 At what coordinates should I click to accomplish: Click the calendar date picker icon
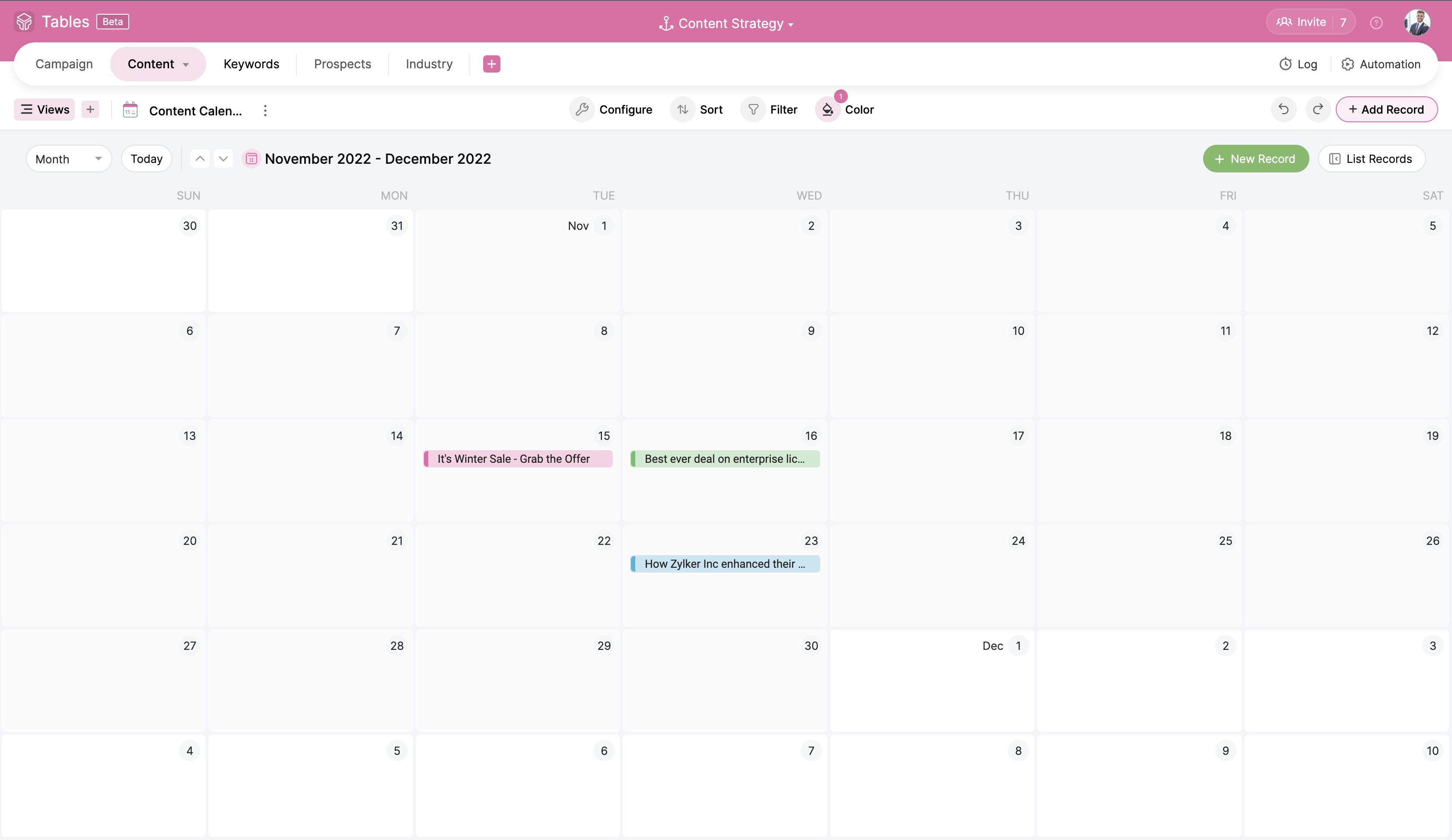coord(251,158)
